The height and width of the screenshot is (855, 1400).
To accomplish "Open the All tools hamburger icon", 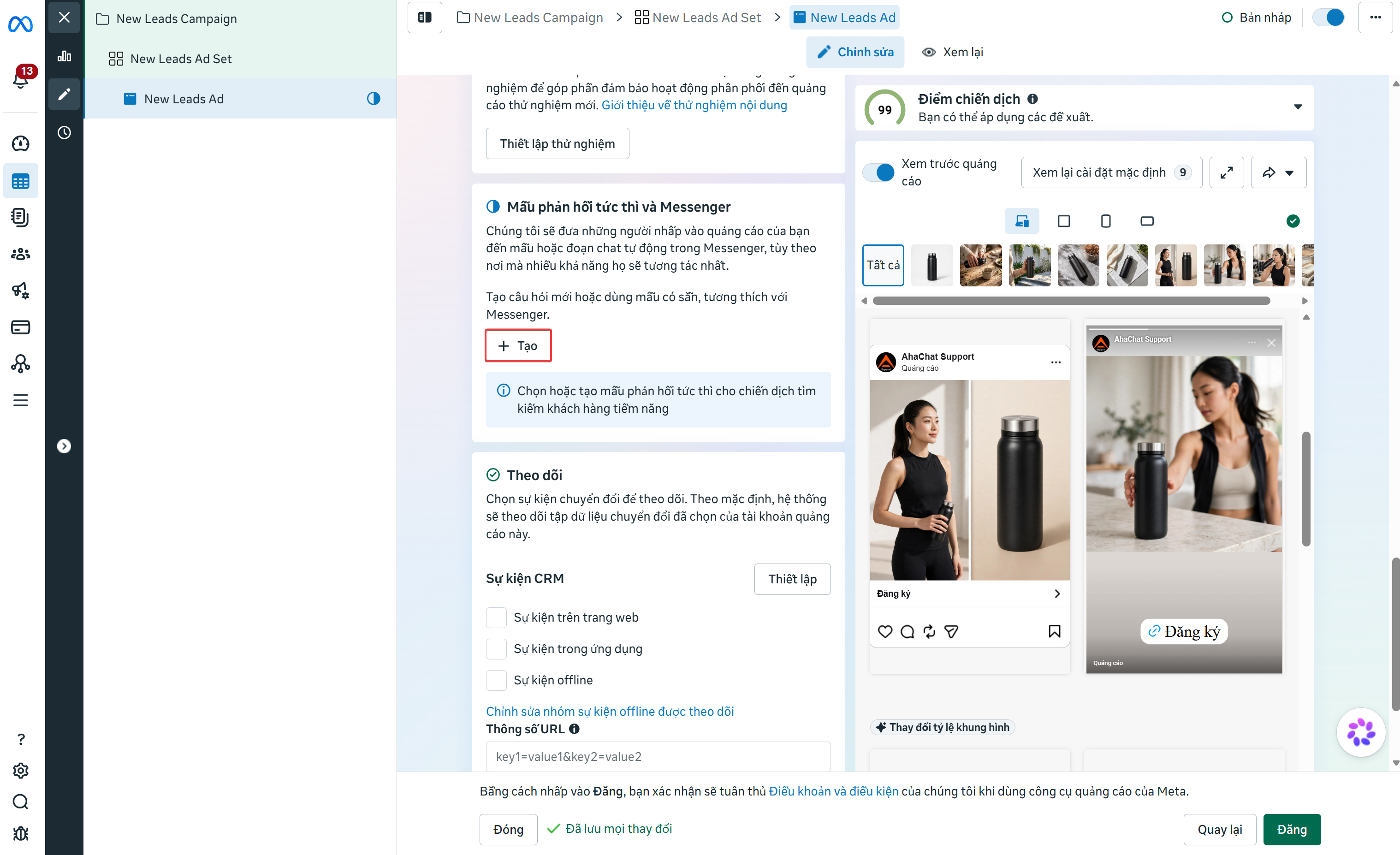I will [20, 400].
